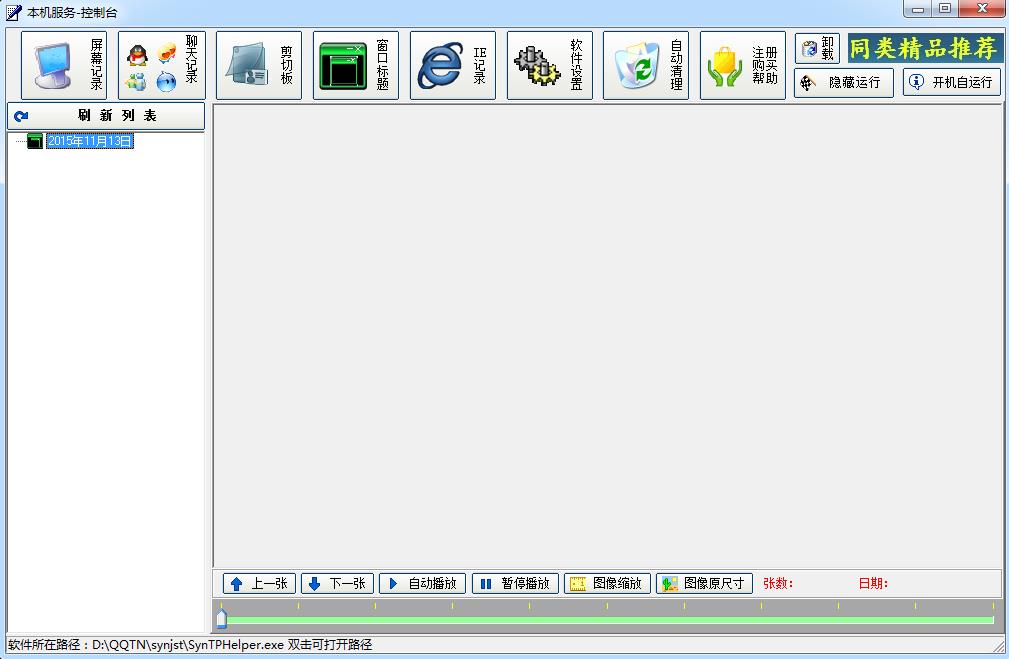Open the 屏幕记录 screen record view

point(64,66)
